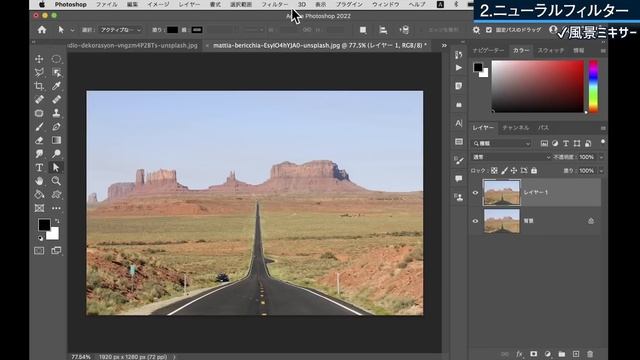Viewport: 640px width, 360px height.
Task: Select the Lasso tool
Action: (39, 73)
